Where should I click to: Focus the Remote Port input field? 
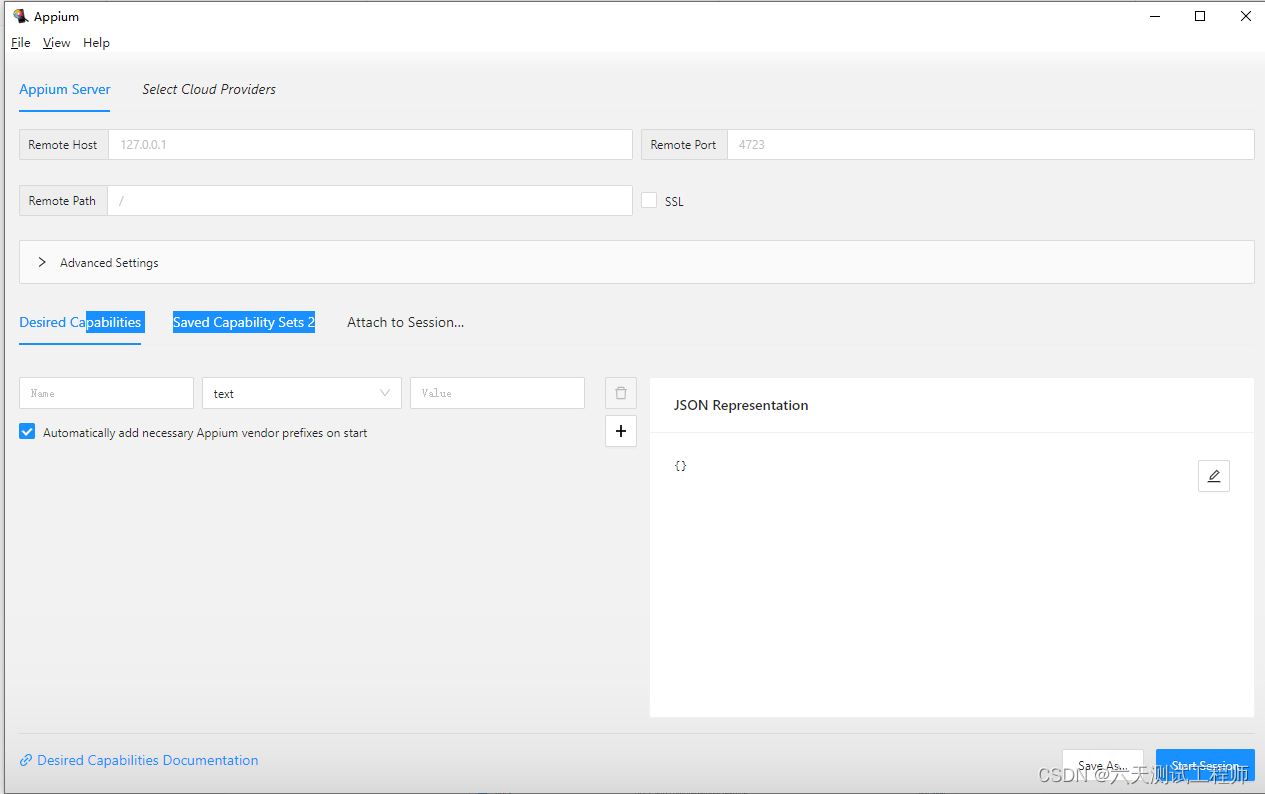990,144
